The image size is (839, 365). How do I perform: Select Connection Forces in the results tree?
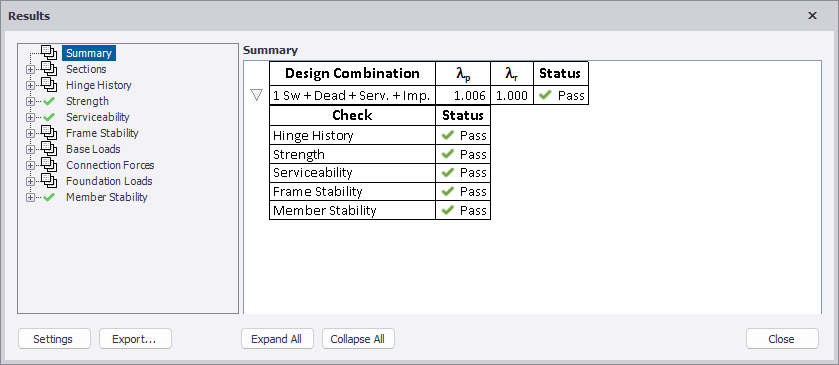pos(110,165)
